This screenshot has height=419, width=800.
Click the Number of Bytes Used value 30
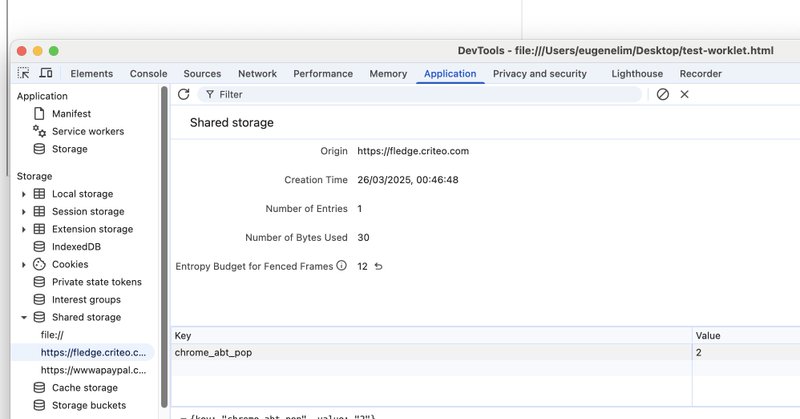tap(363, 237)
